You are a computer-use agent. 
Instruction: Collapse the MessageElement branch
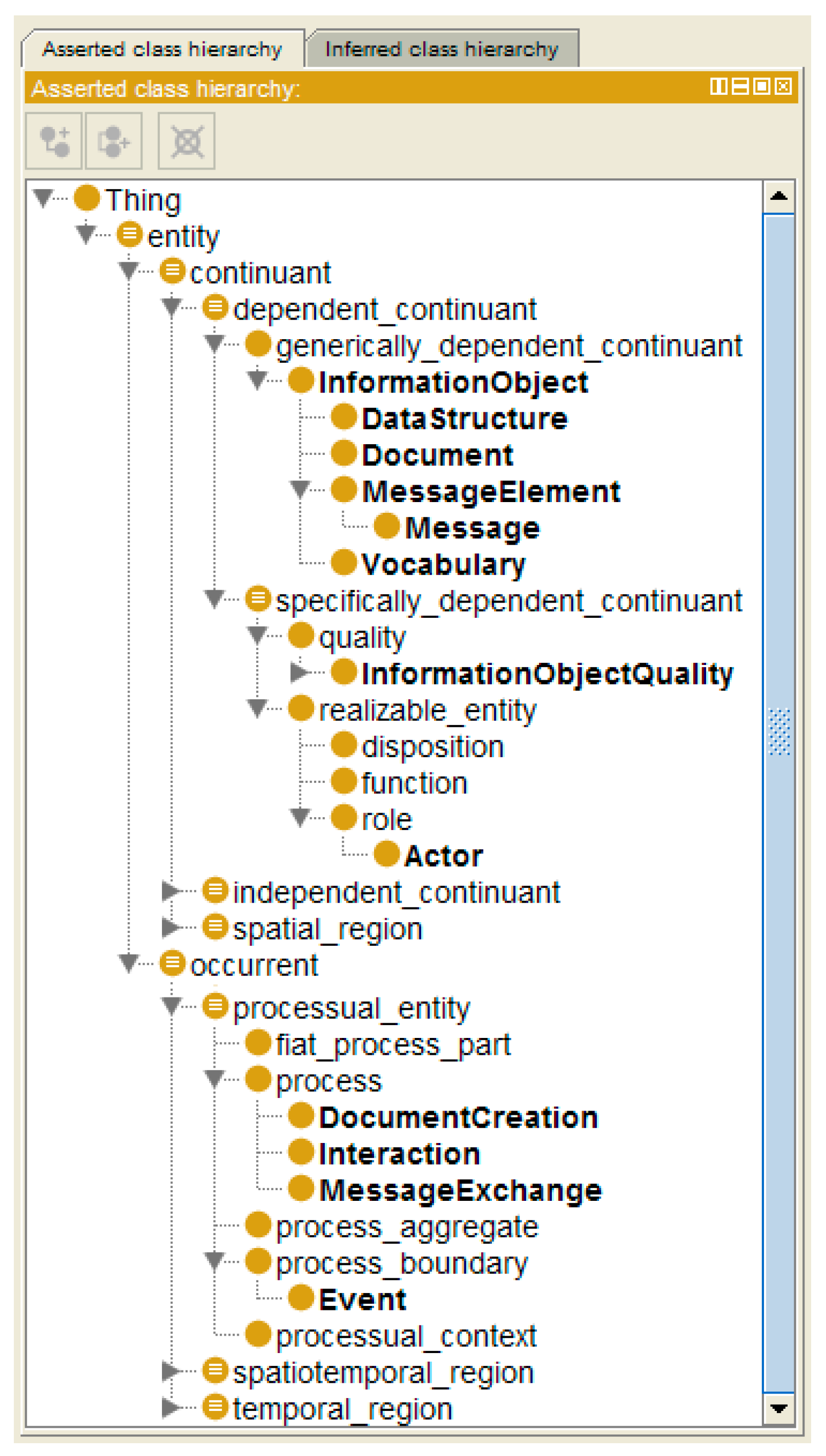click(300, 489)
